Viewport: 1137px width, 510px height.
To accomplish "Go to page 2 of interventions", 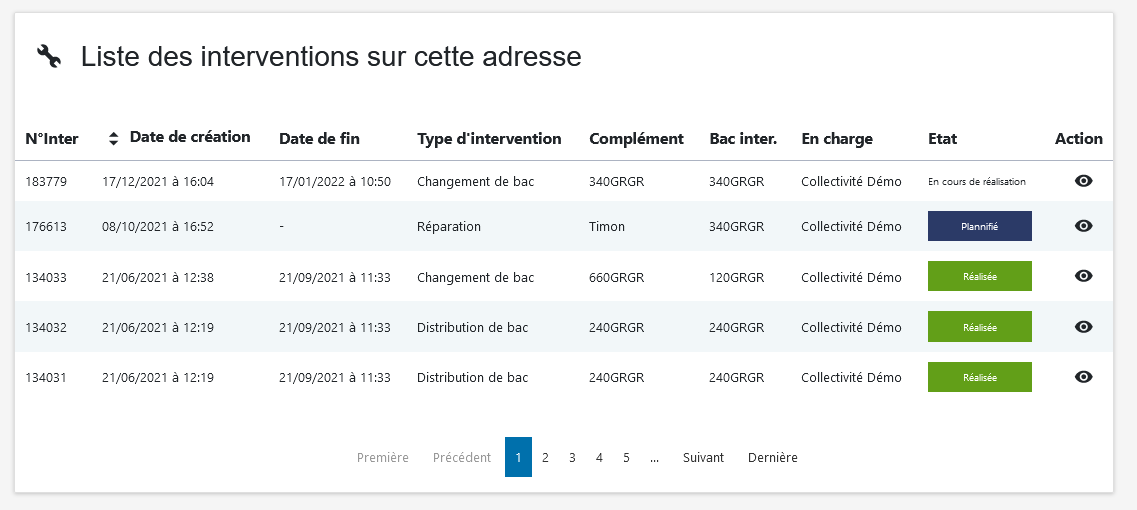I will tap(545, 458).
